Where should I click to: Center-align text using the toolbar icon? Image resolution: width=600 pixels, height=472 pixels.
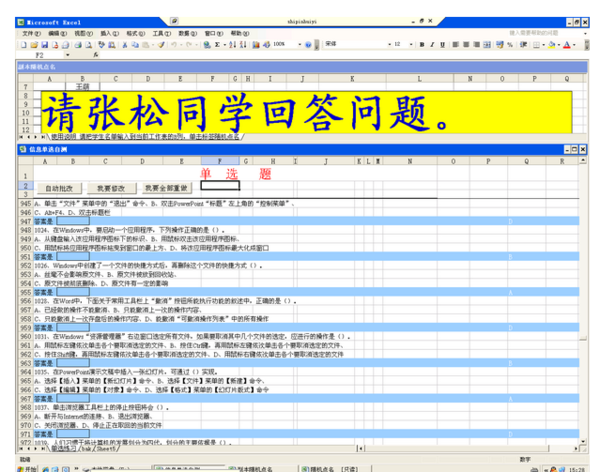[x=466, y=45]
